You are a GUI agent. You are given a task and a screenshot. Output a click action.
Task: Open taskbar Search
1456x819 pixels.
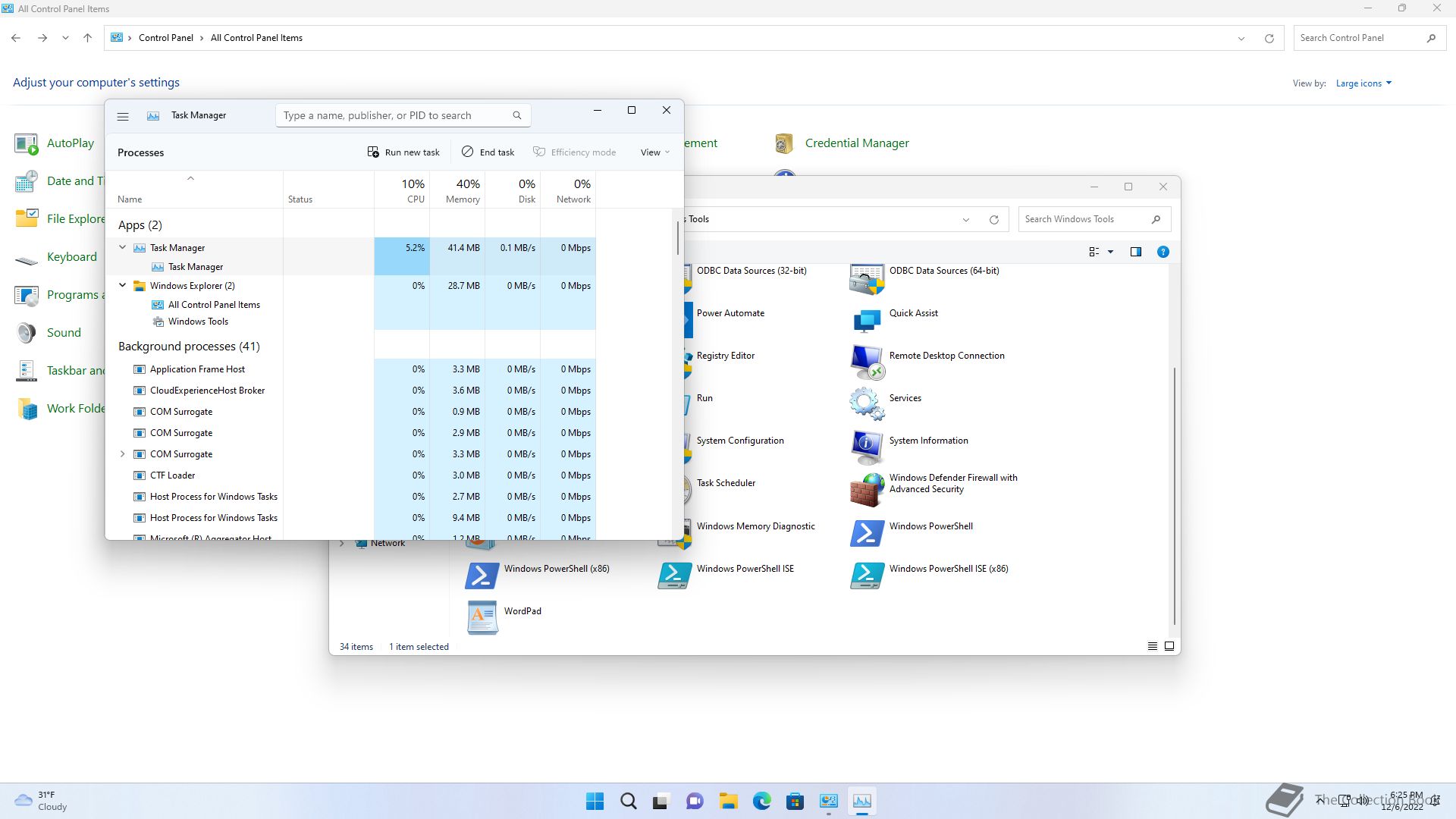[x=628, y=801]
